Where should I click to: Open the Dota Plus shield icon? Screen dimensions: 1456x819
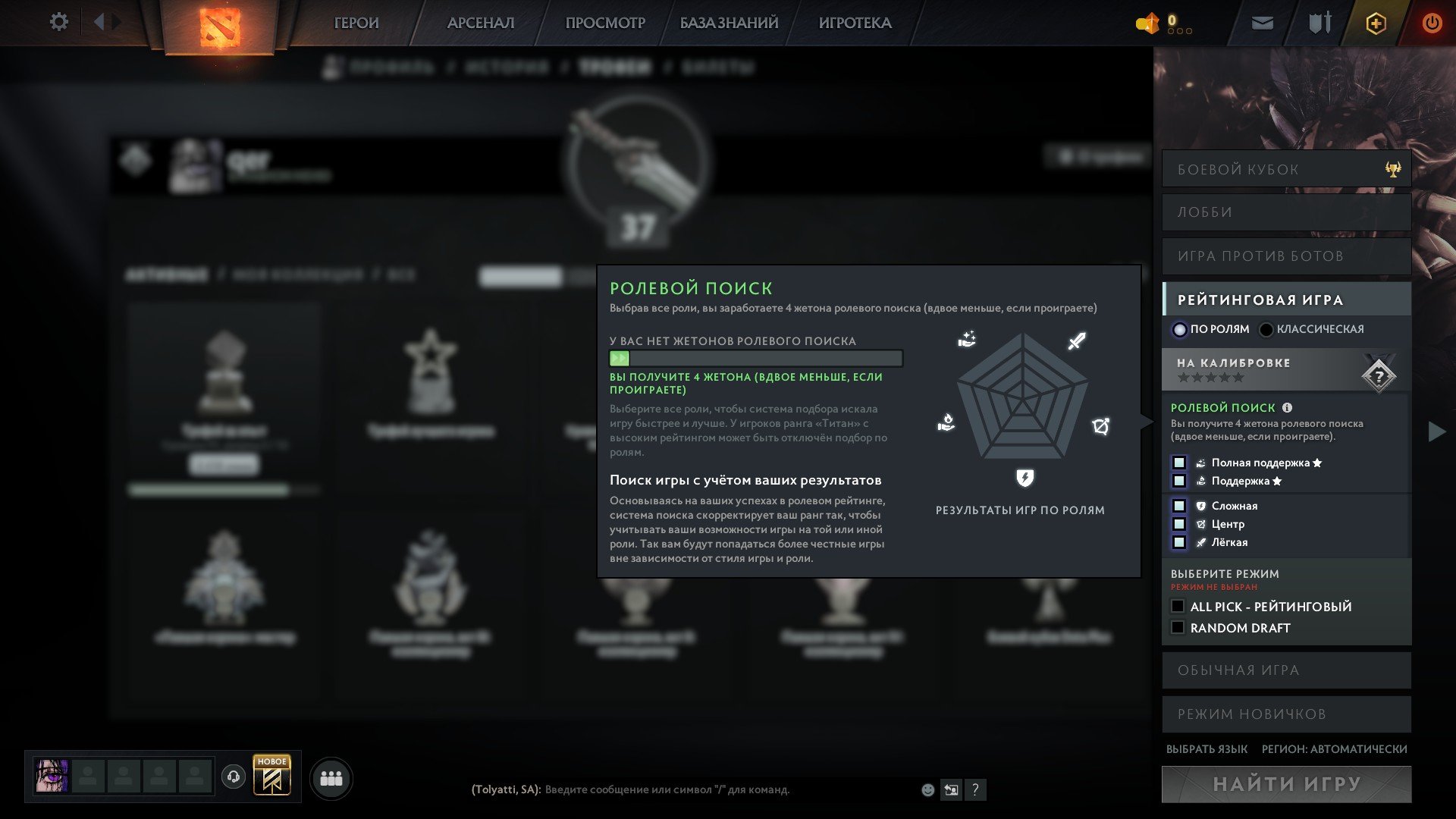(1376, 24)
